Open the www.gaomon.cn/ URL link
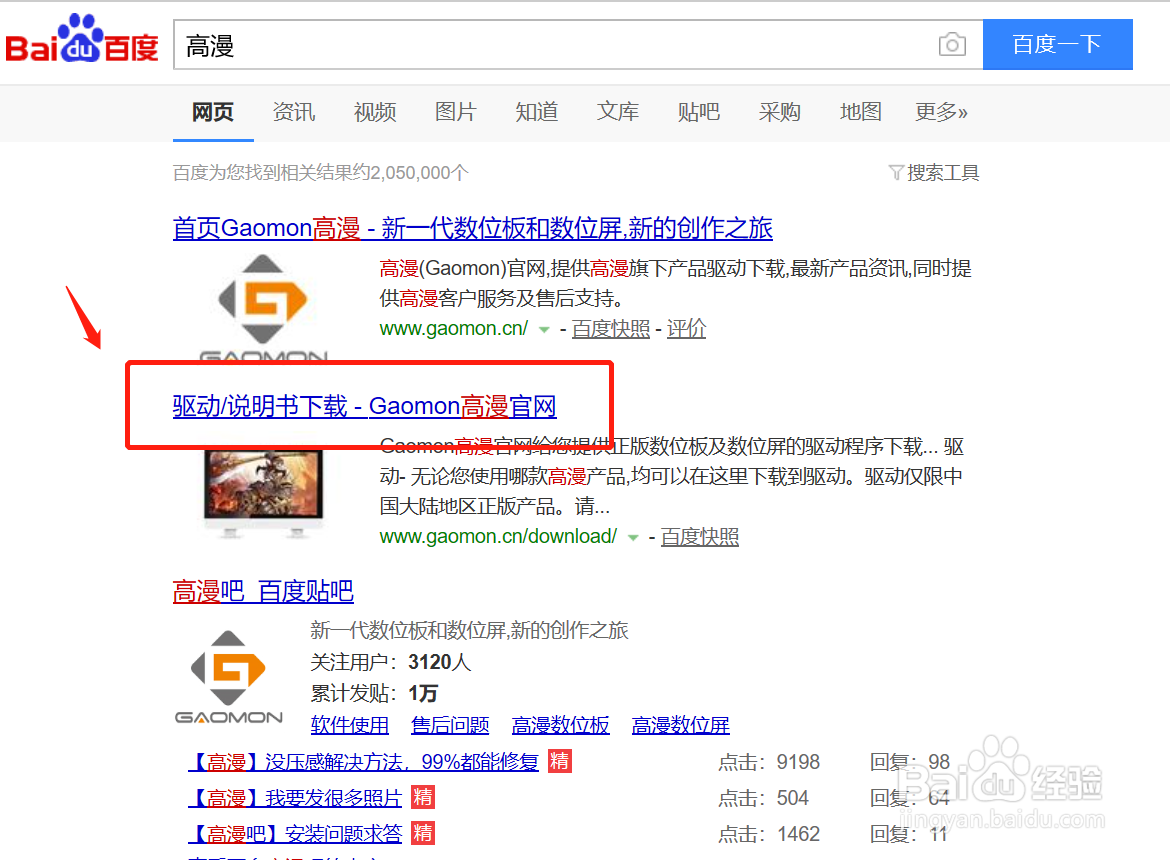This screenshot has height=860, width=1170. click(x=454, y=328)
